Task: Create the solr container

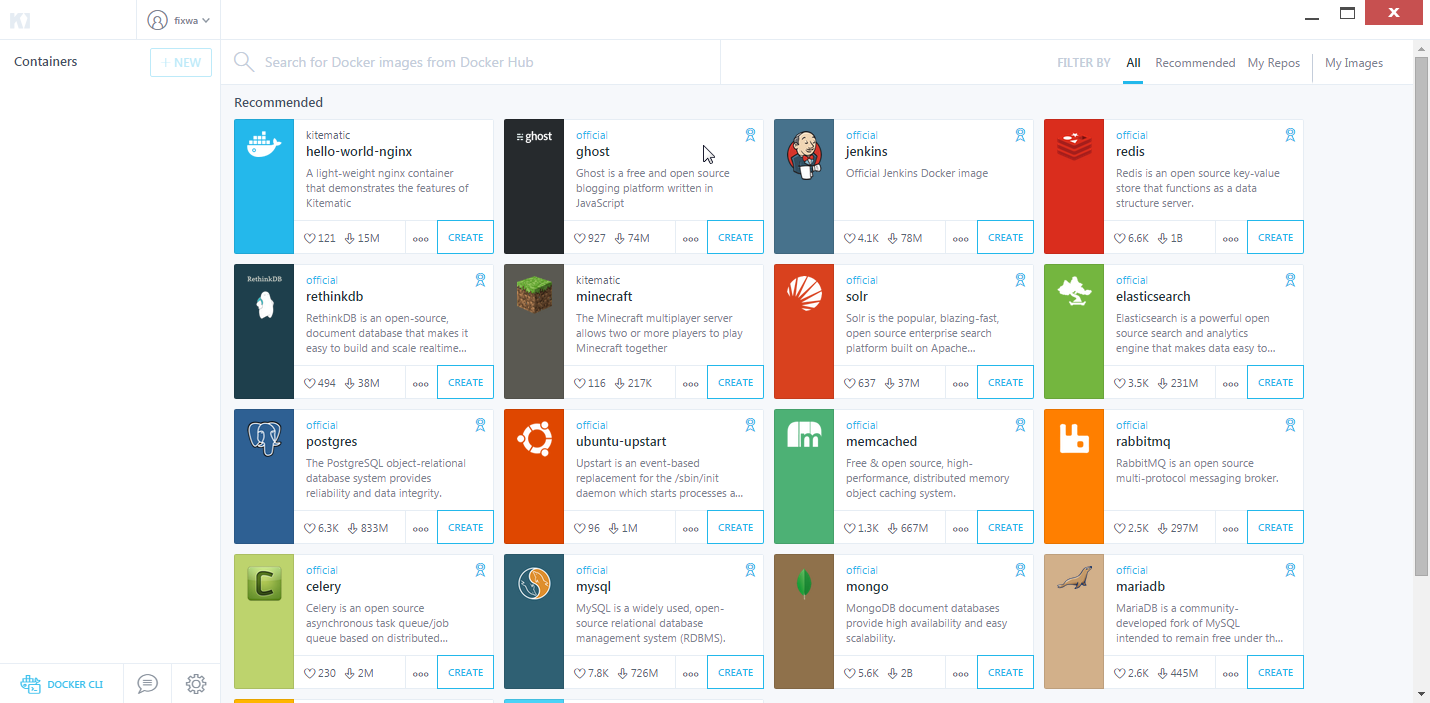Action: [x=1005, y=383]
